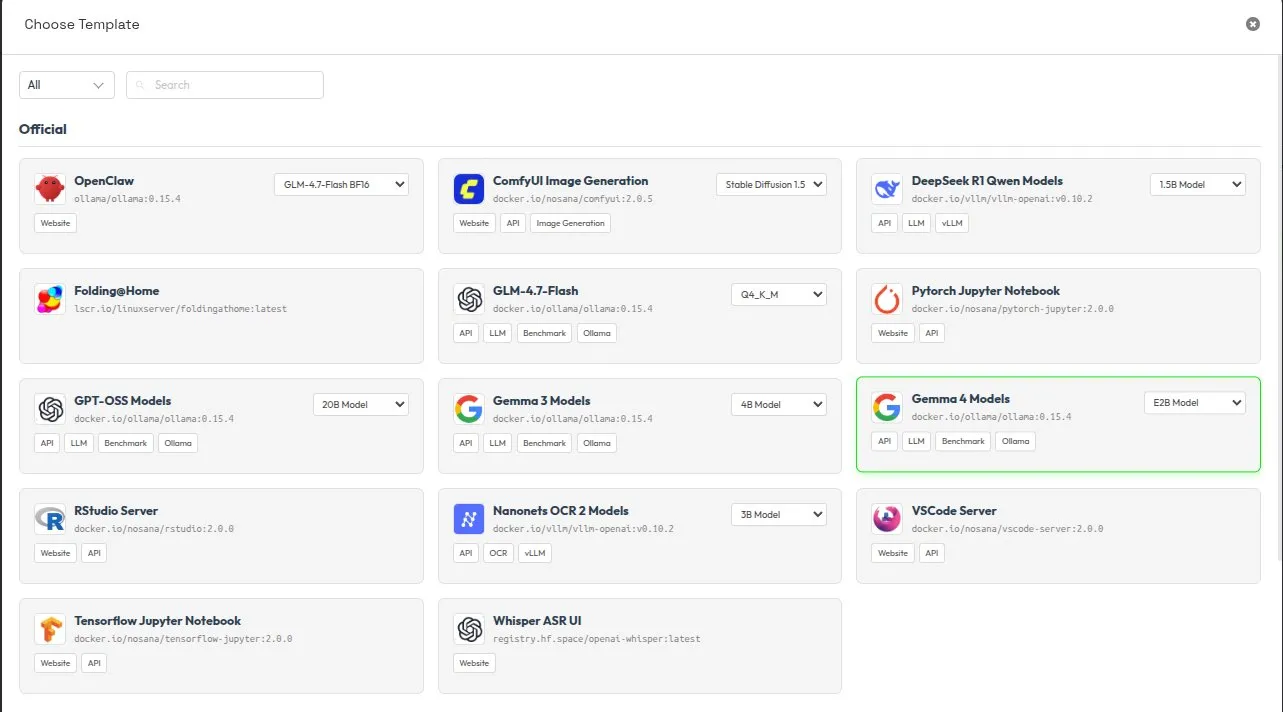Click the OpenClaw red mascot icon
This screenshot has width=1283, height=712.
click(x=50, y=189)
